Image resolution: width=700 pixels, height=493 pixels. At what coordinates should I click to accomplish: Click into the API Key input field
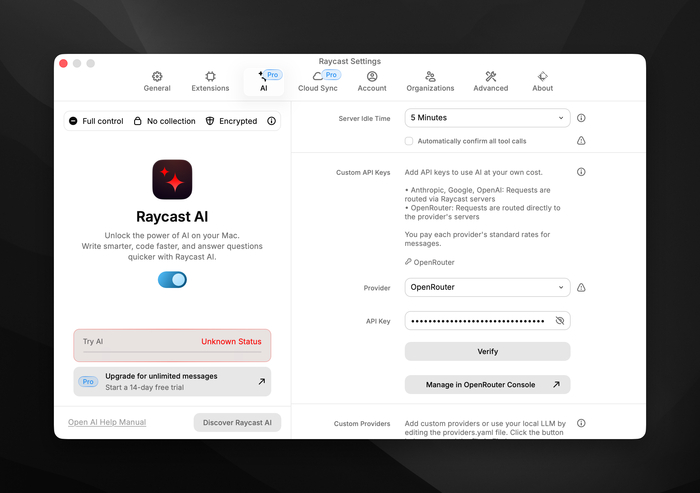pyautogui.click(x=478, y=321)
